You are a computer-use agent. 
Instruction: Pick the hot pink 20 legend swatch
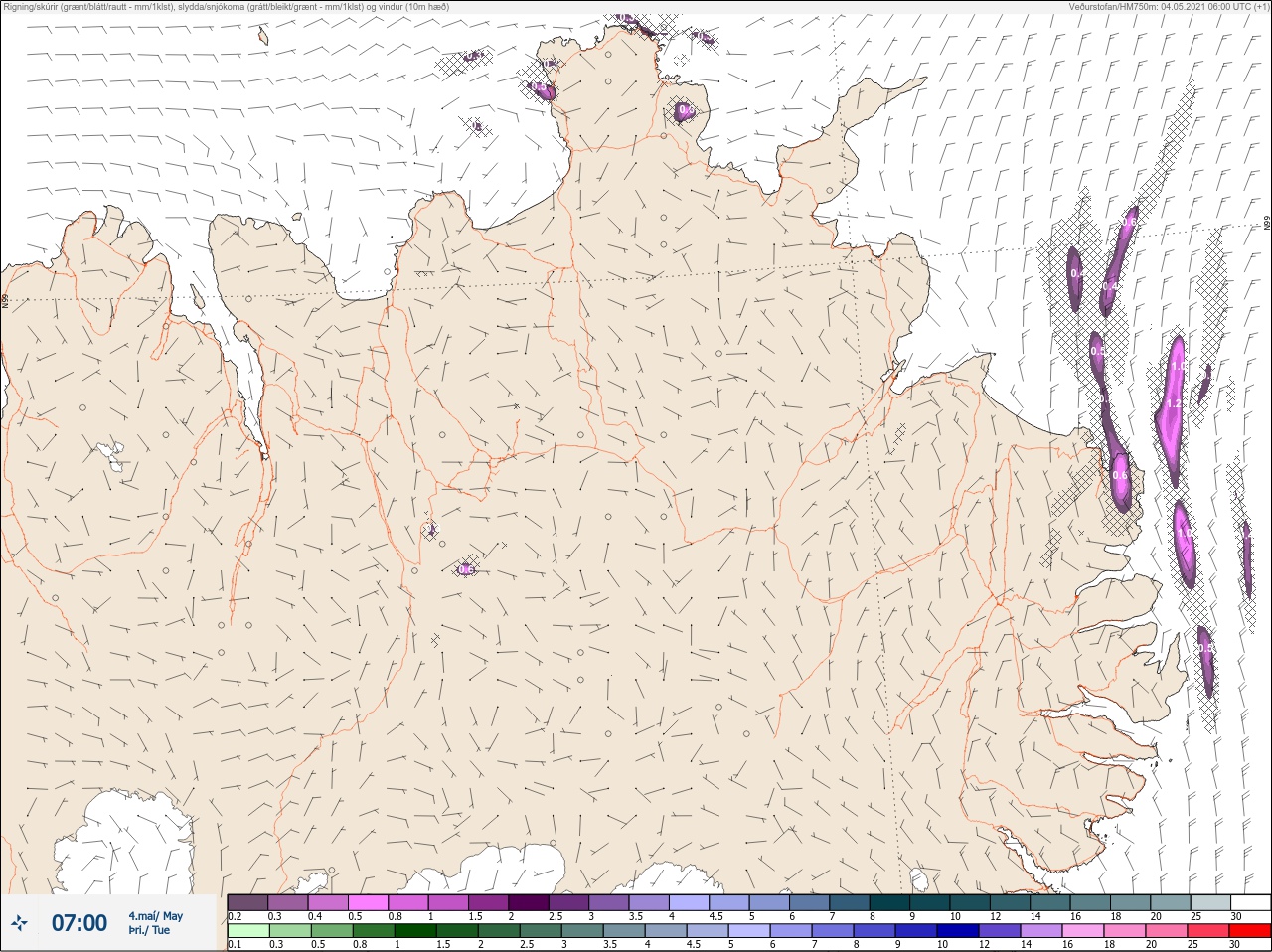coord(1167,931)
